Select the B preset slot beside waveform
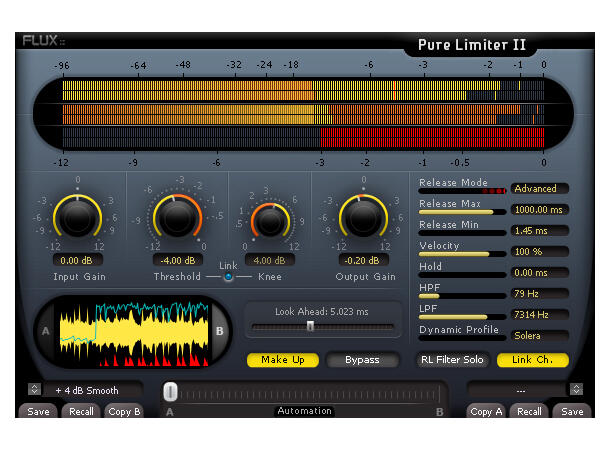The image size is (610, 450). (x=220, y=331)
